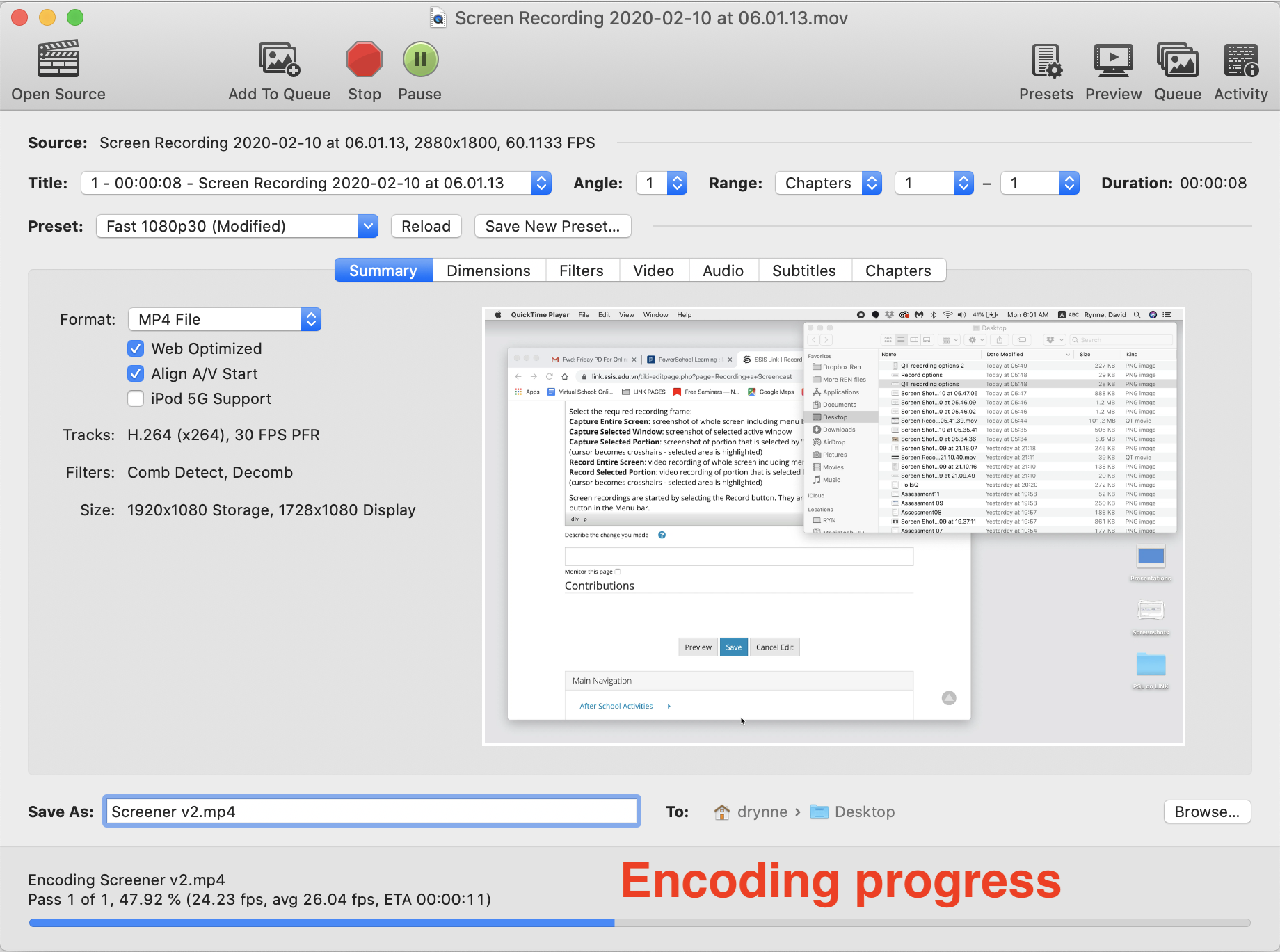
Task: Click the Browse button for destination
Action: (x=1207, y=812)
